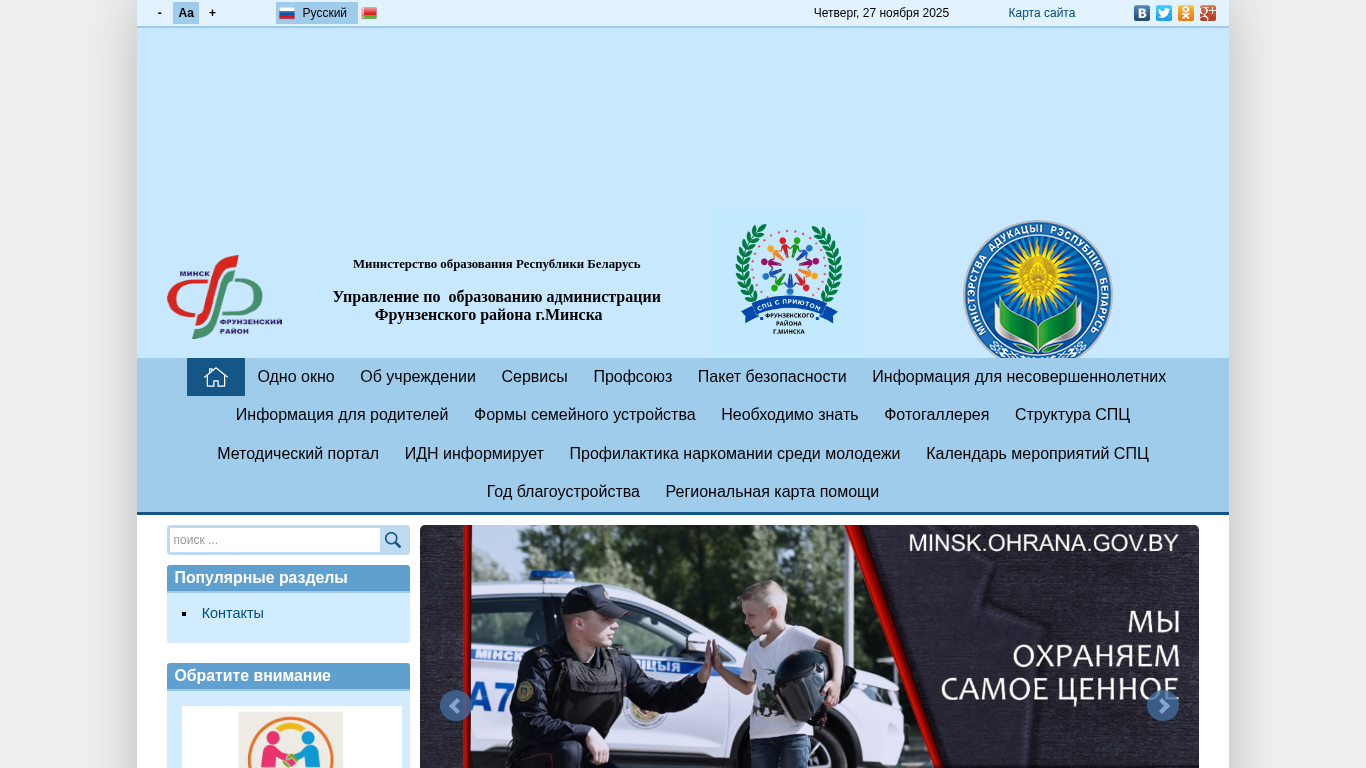The height and width of the screenshot is (768, 1366).
Task: Open the Ministry of Education emblem
Action: [1037, 292]
